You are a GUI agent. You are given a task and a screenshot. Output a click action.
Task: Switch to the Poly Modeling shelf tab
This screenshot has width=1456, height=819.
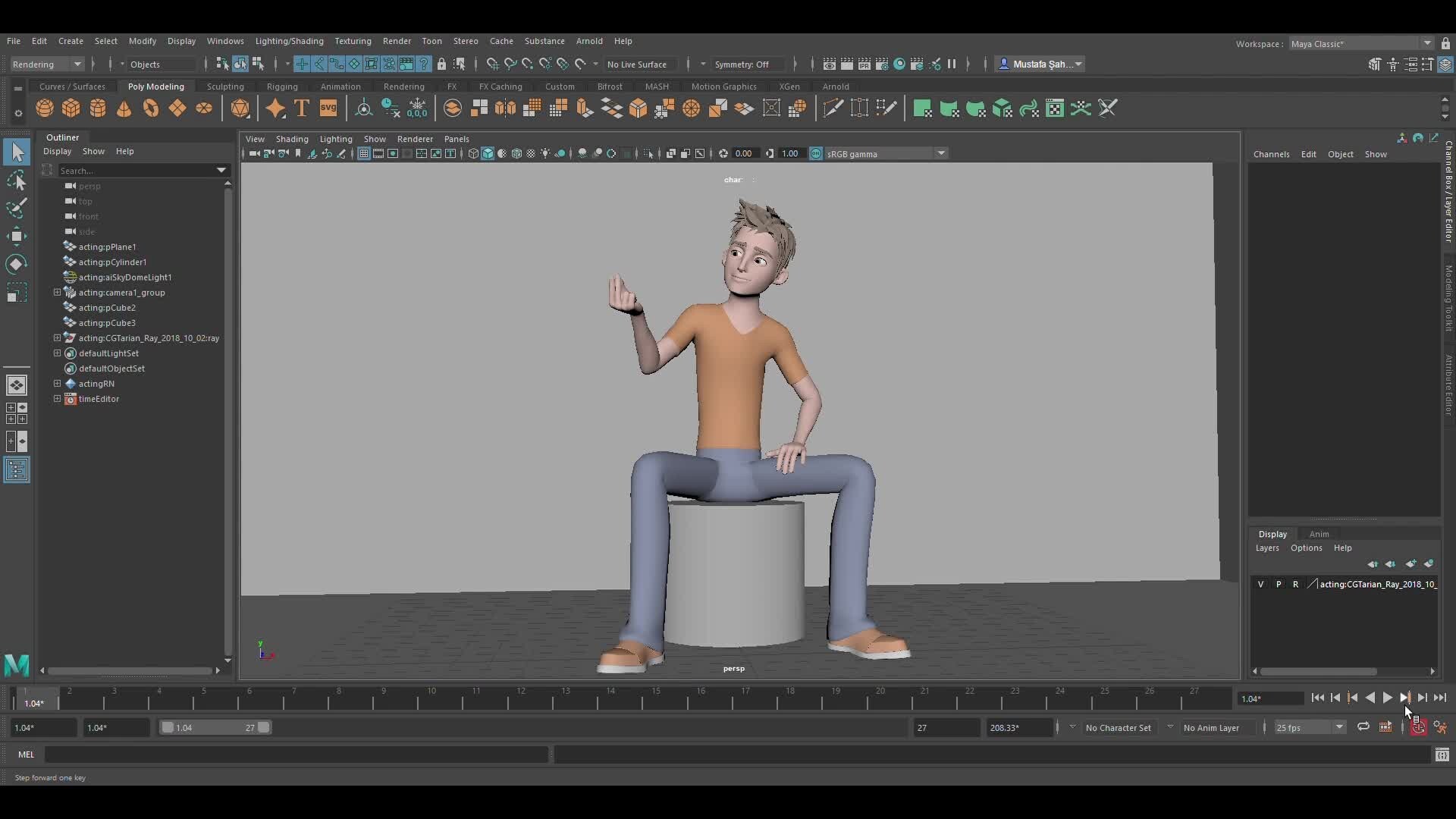coord(155,86)
